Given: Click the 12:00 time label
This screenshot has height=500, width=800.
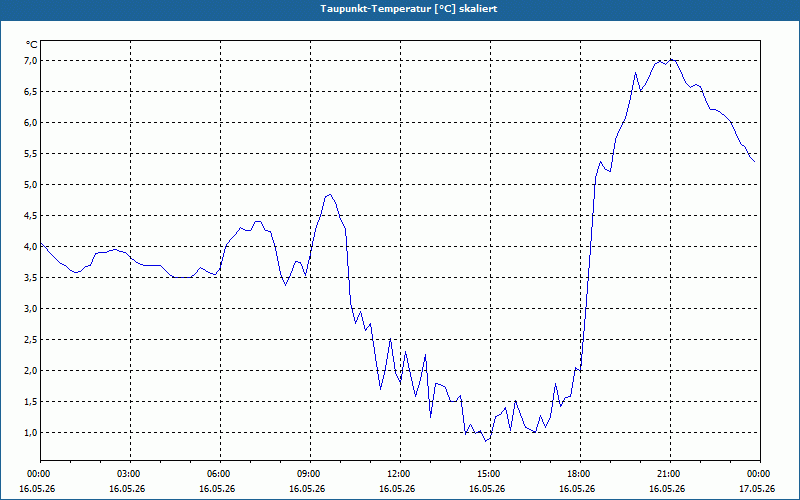Looking at the screenshot, I should click(x=400, y=474).
